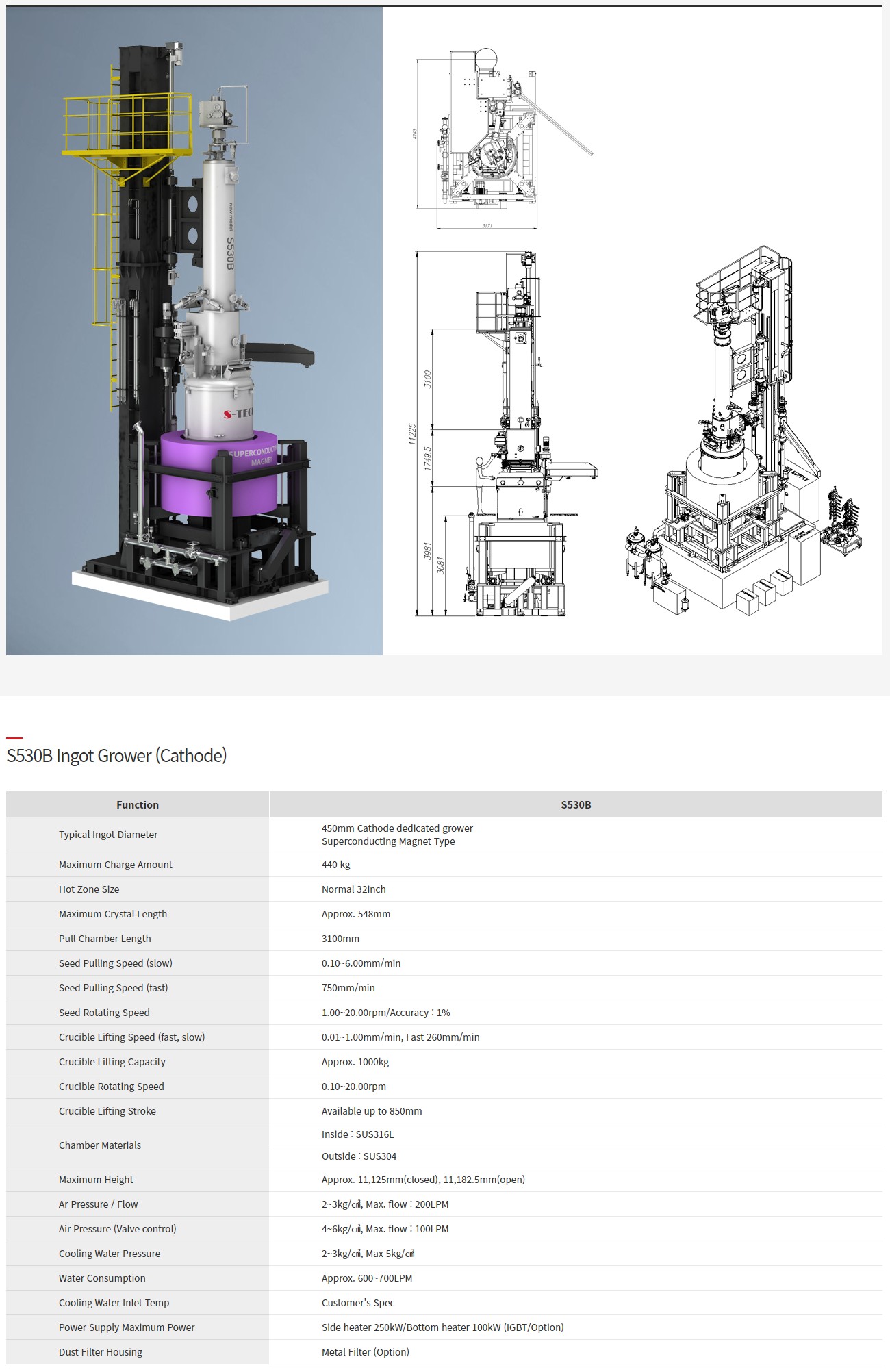Select 'Seed Pulling Speed (slow)' label
The width and height of the screenshot is (890, 1372).
(116, 963)
